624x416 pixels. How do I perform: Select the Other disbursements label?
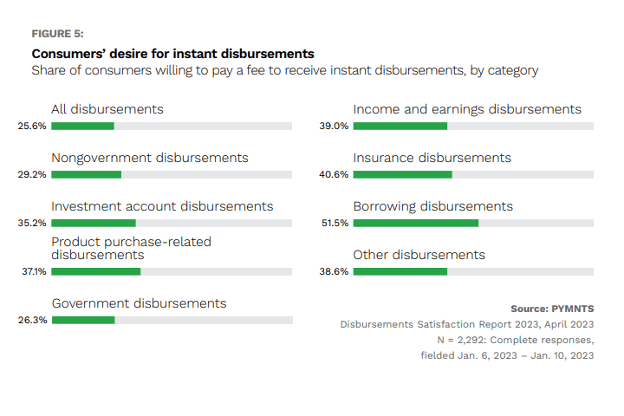point(419,255)
